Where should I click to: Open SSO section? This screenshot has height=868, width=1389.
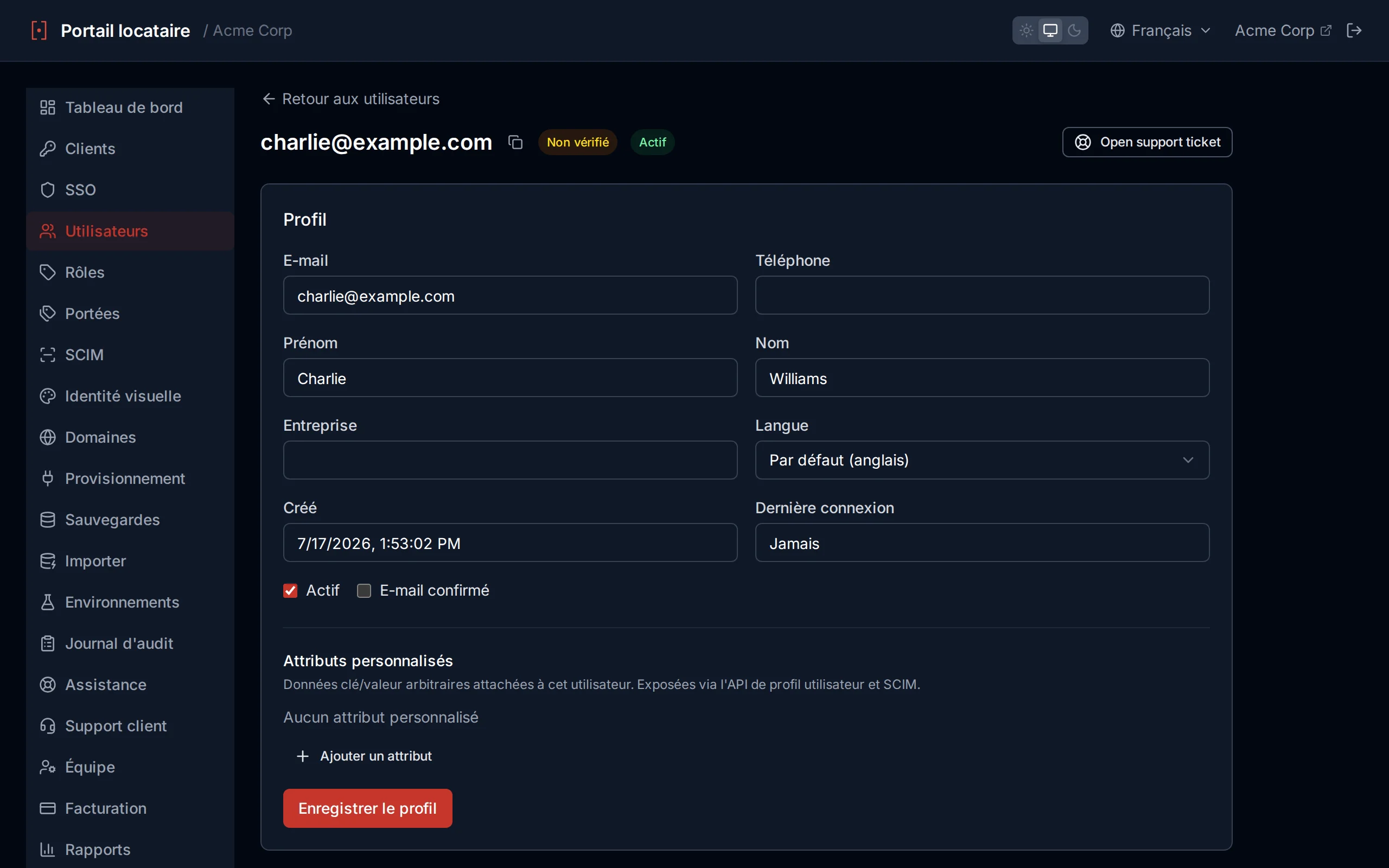[x=130, y=190]
